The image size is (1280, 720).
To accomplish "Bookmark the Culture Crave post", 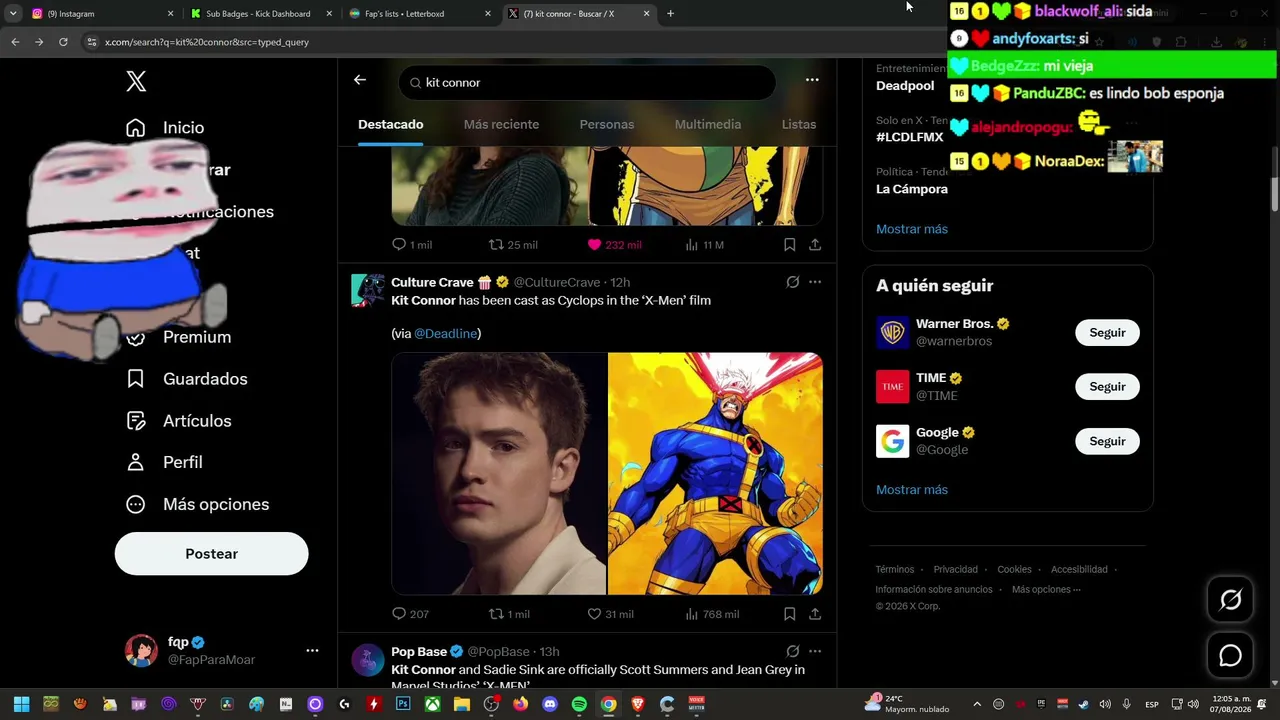I will click(x=789, y=614).
